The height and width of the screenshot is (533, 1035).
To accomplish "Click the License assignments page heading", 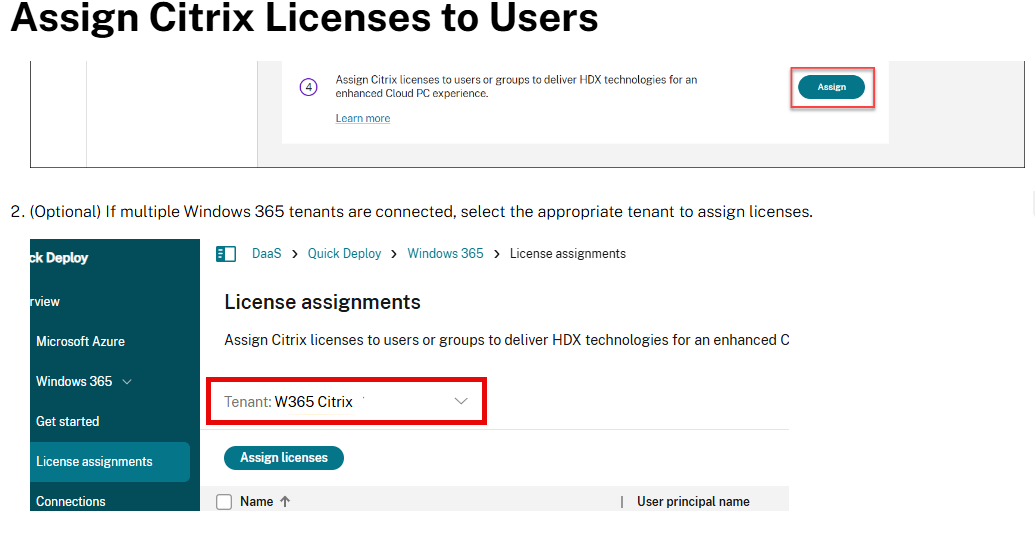I will (322, 302).
